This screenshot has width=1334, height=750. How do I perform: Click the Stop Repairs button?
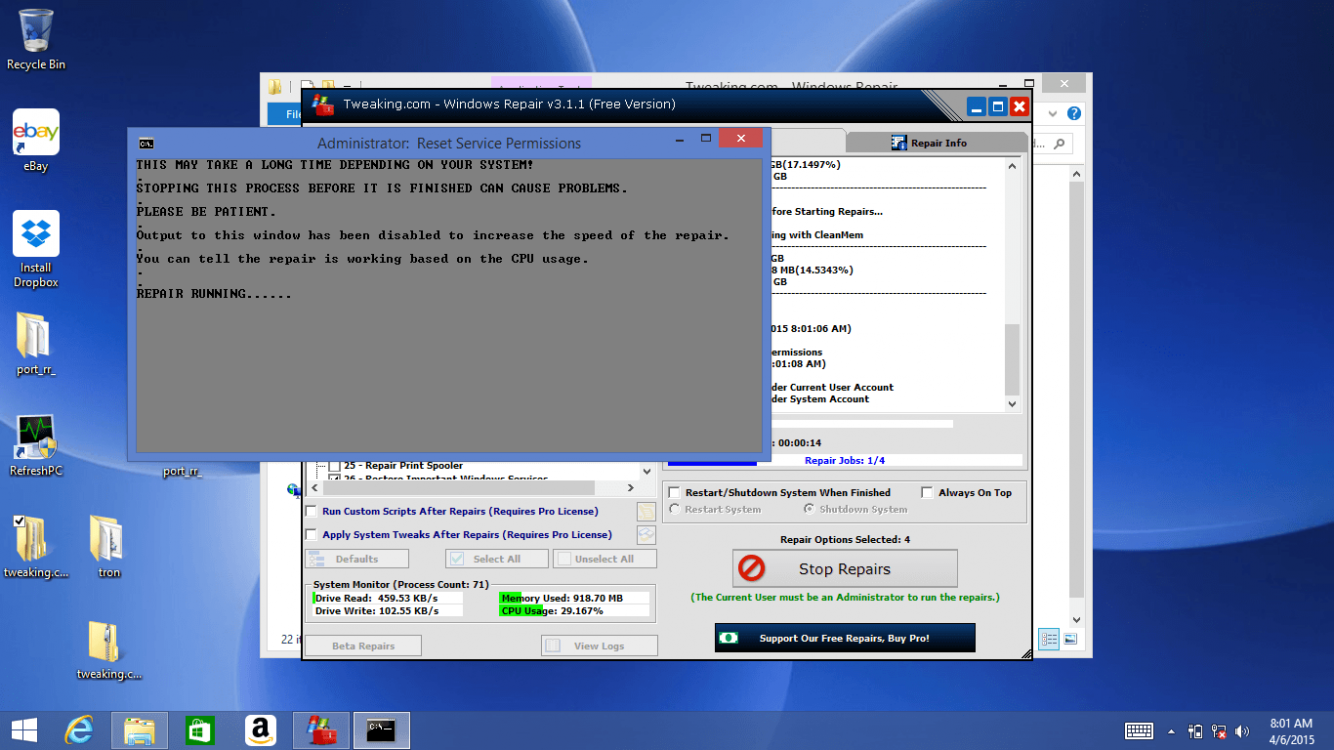845,569
